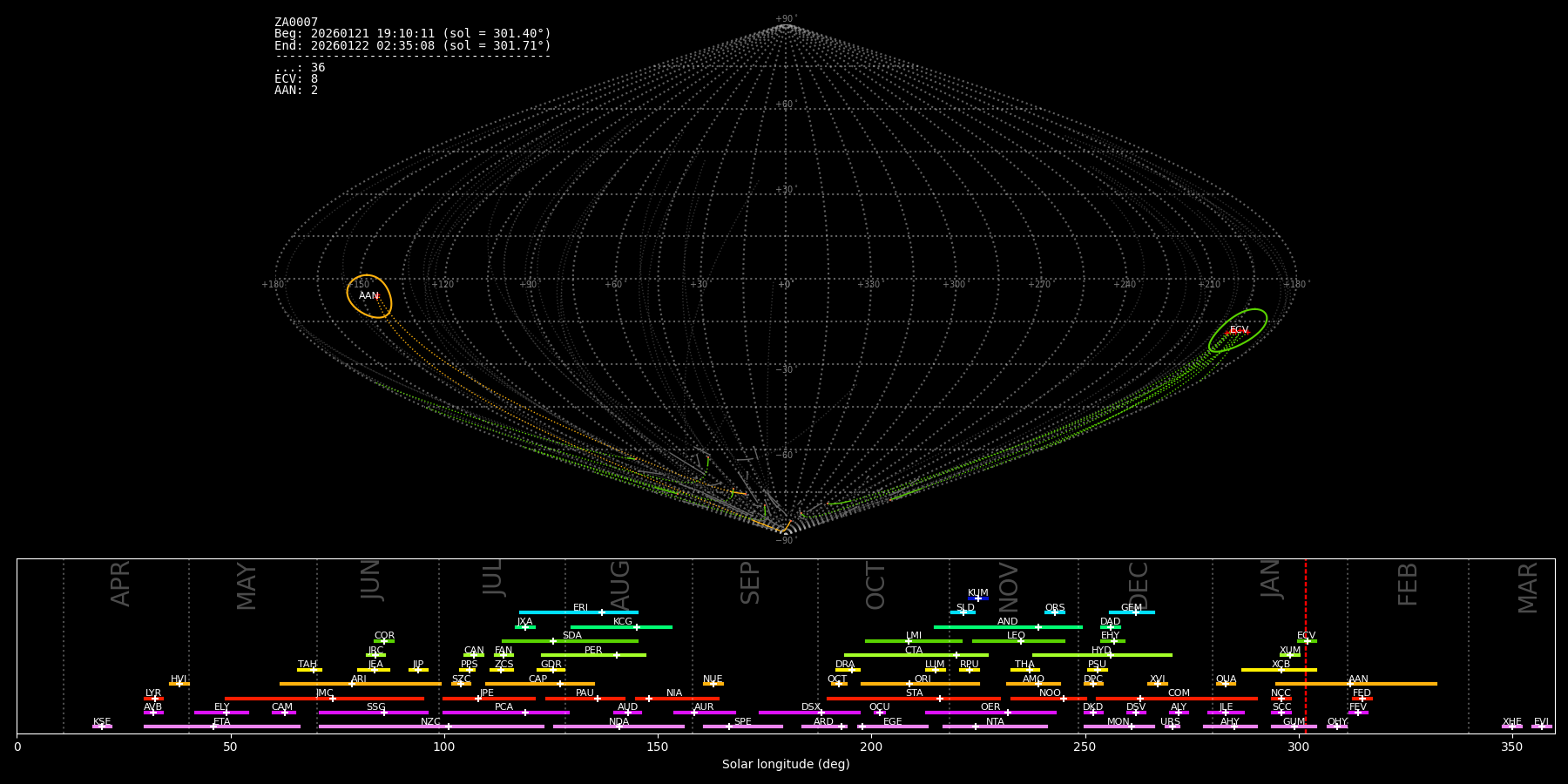
Task: Pick the STA shower label in timeline
Action: point(915,693)
